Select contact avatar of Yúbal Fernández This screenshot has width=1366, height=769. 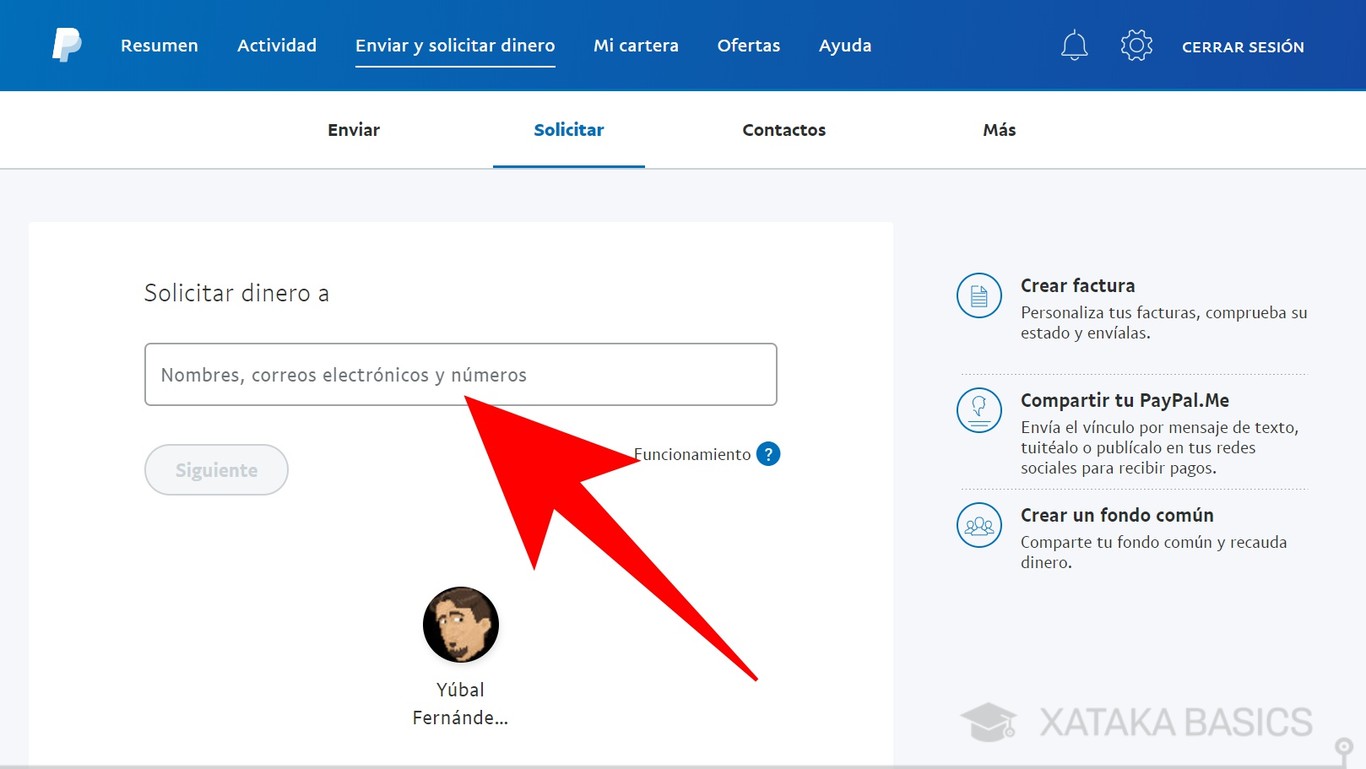click(461, 625)
